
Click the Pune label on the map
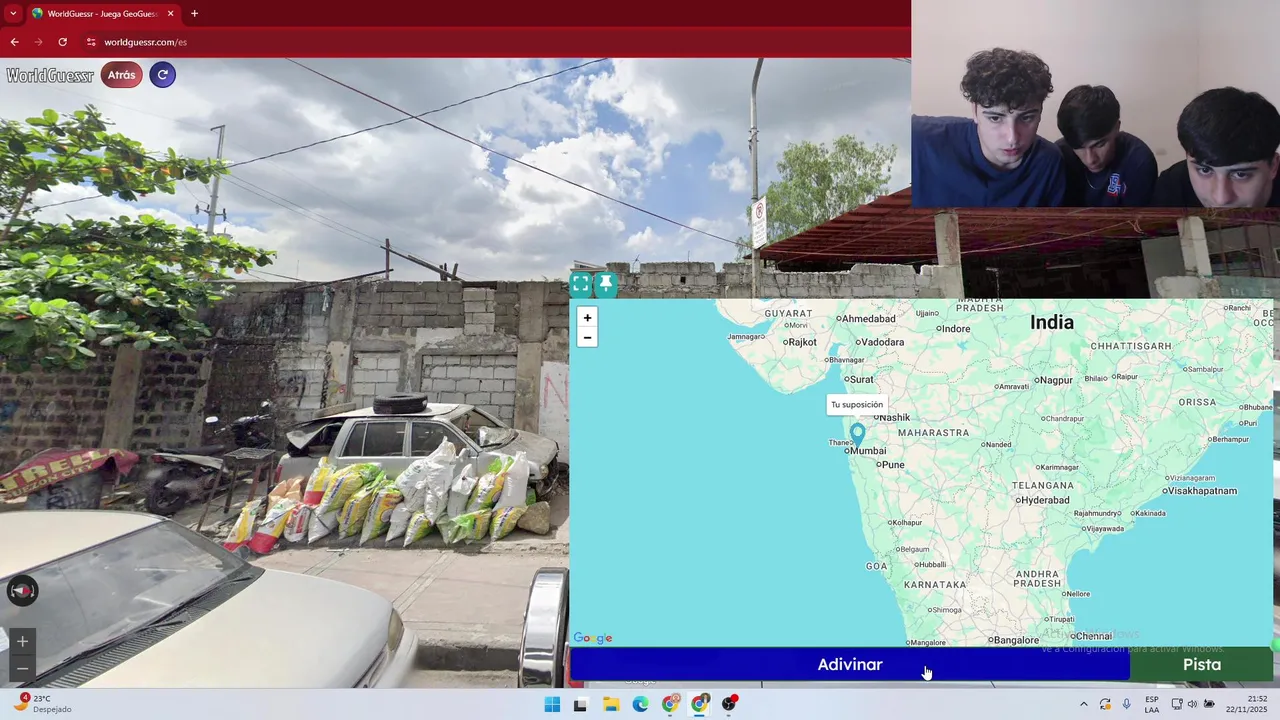pyautogui.click(x=892, y=465)
